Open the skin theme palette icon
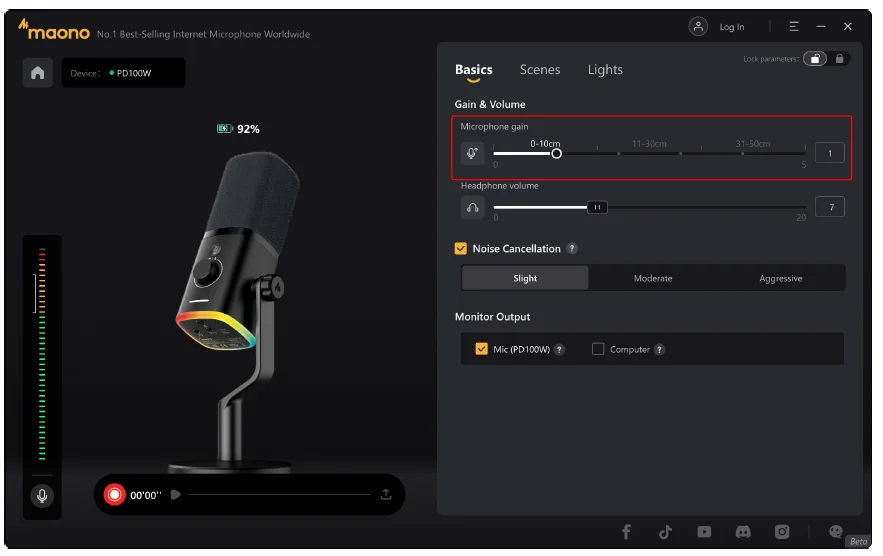The width and height of the screenshot is (883, 556). pos(836,531)
